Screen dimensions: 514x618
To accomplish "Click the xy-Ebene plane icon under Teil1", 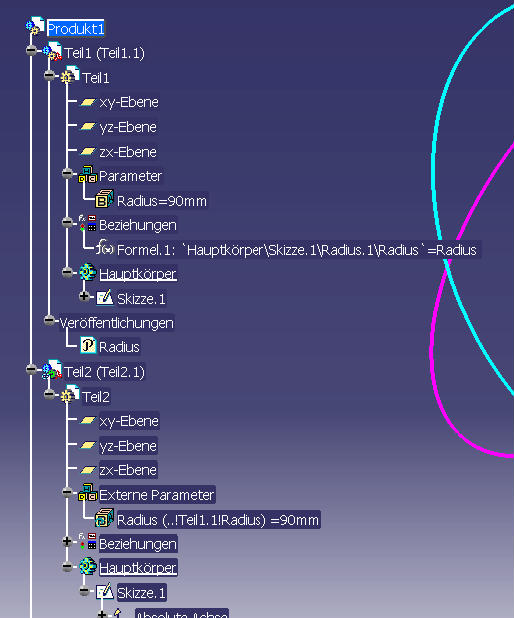I will 88,102.
